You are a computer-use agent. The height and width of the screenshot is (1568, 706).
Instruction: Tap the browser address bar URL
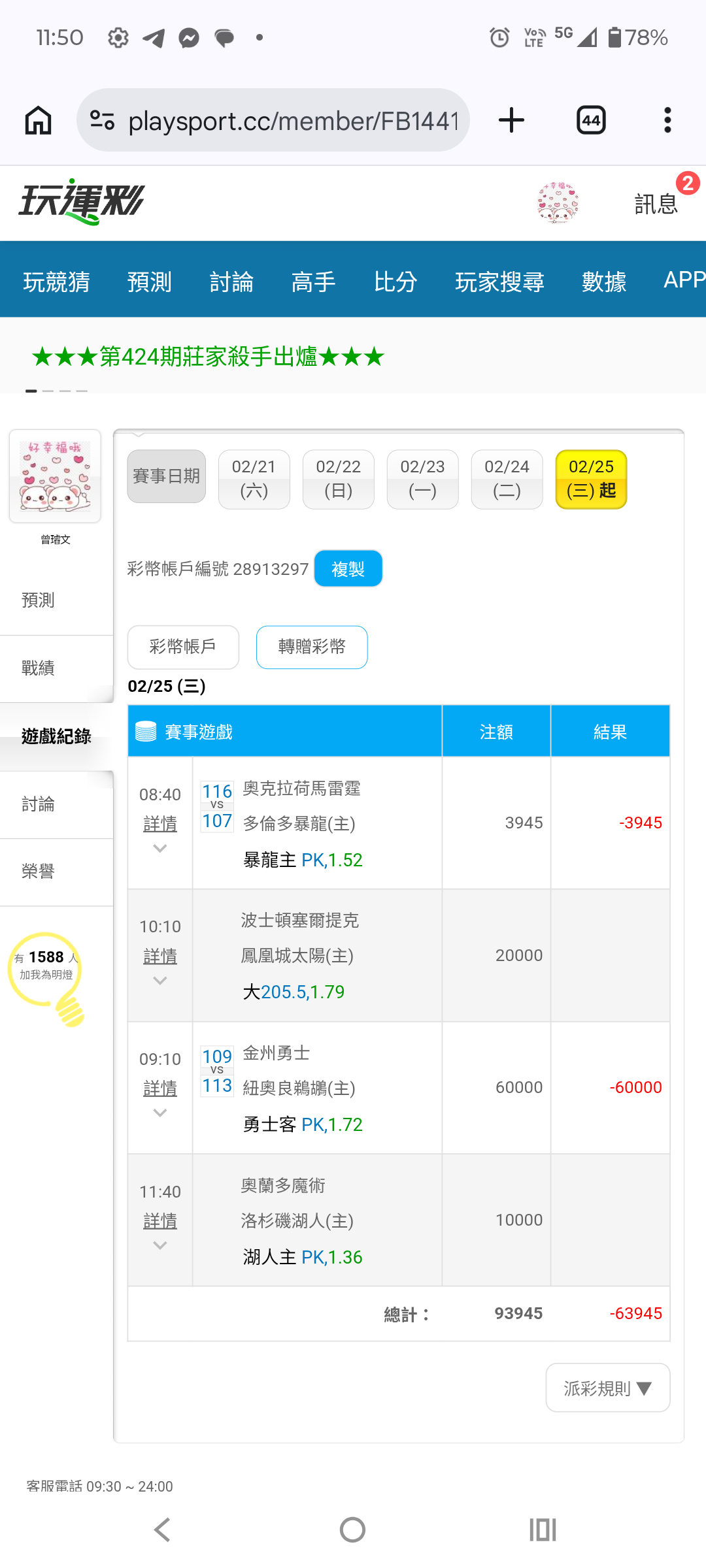(x=293, y=120)
